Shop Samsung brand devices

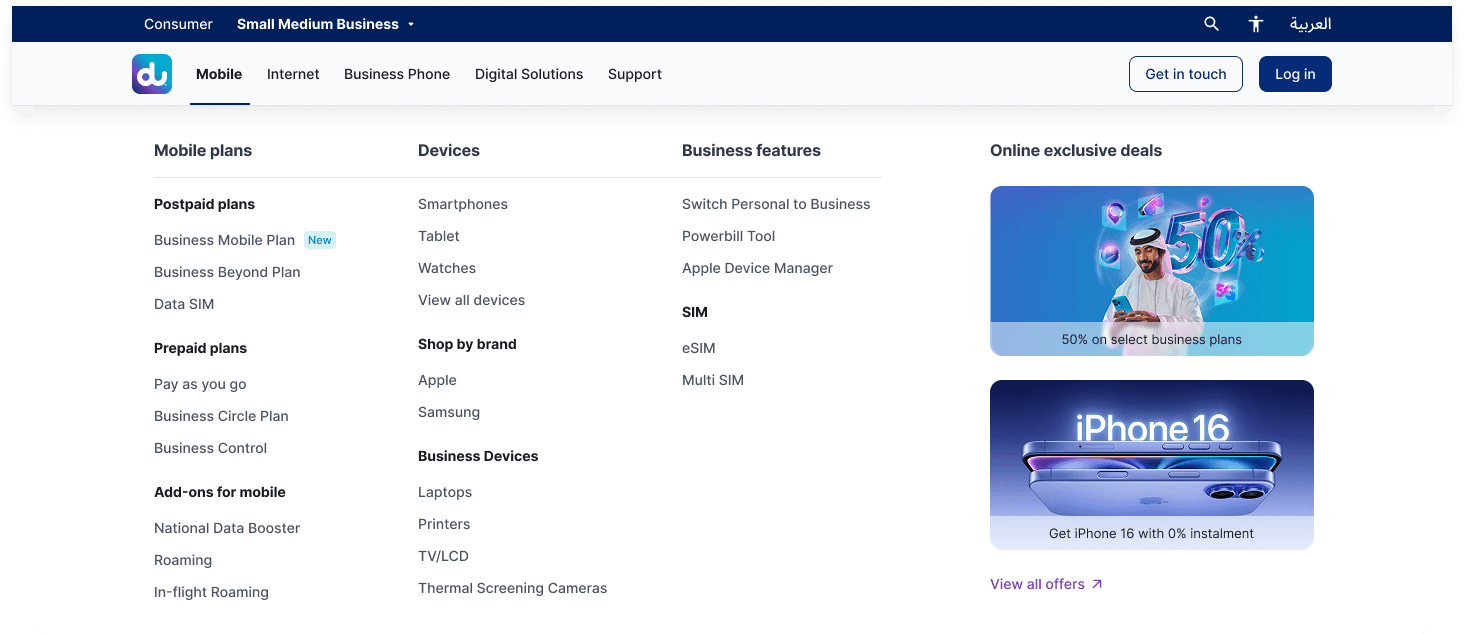[x=449, y=412]
